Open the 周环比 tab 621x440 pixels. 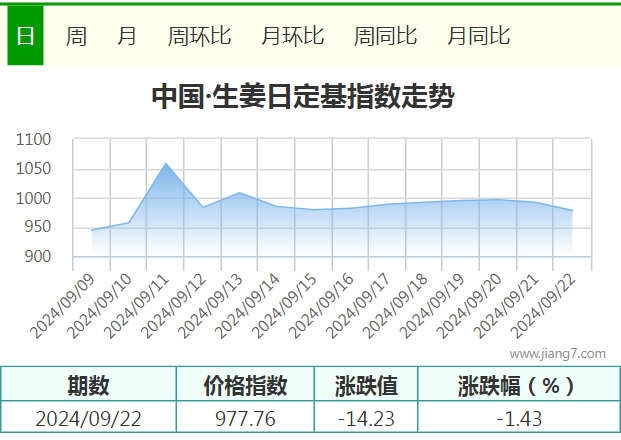pyautogui.click(x=199, y=36)
